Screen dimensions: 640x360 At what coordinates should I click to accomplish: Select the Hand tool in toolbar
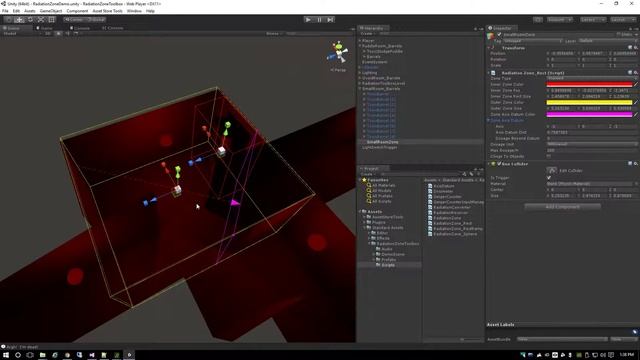coord(8,20)
